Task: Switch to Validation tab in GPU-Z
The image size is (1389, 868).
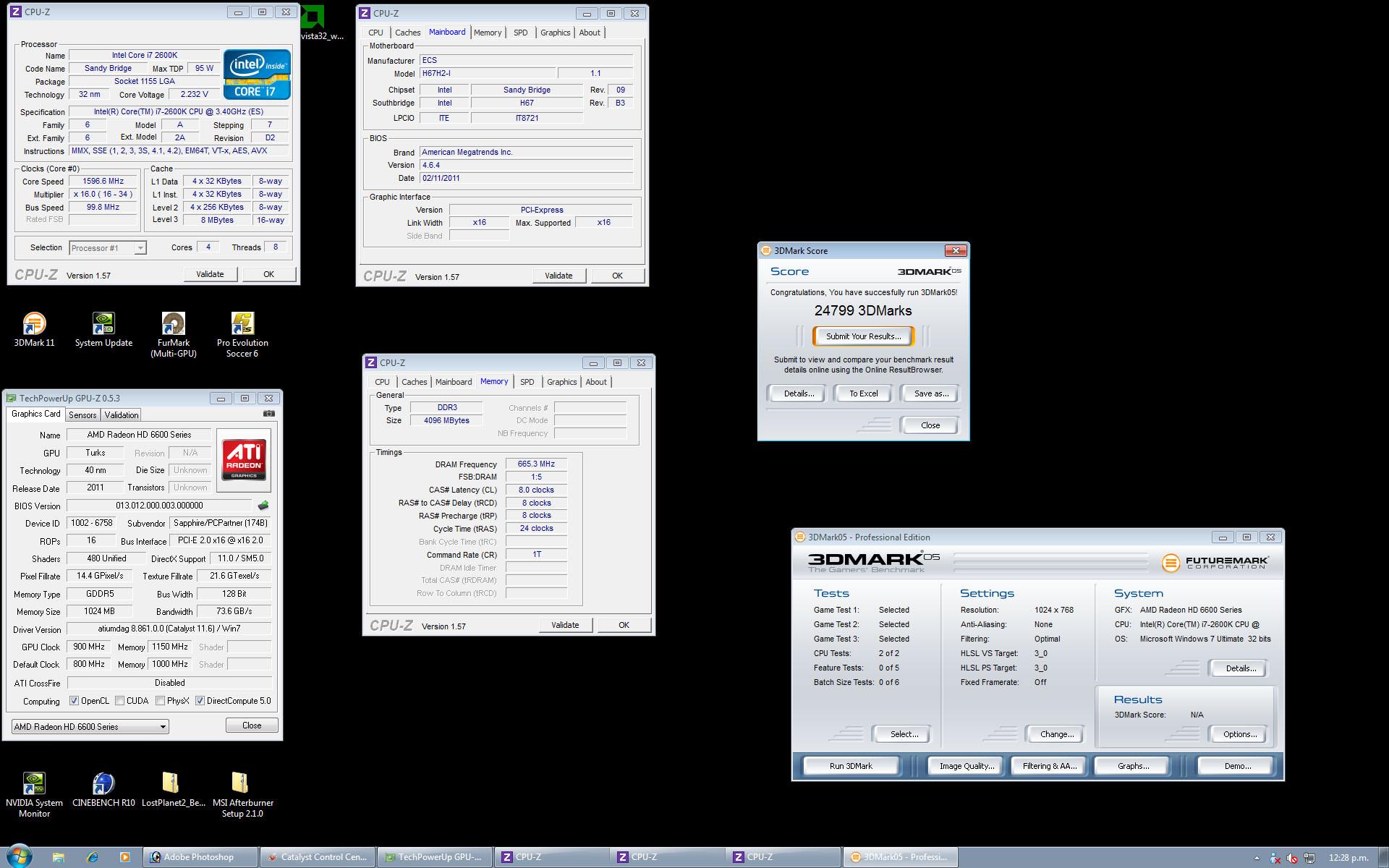Action: click(121, 415)
